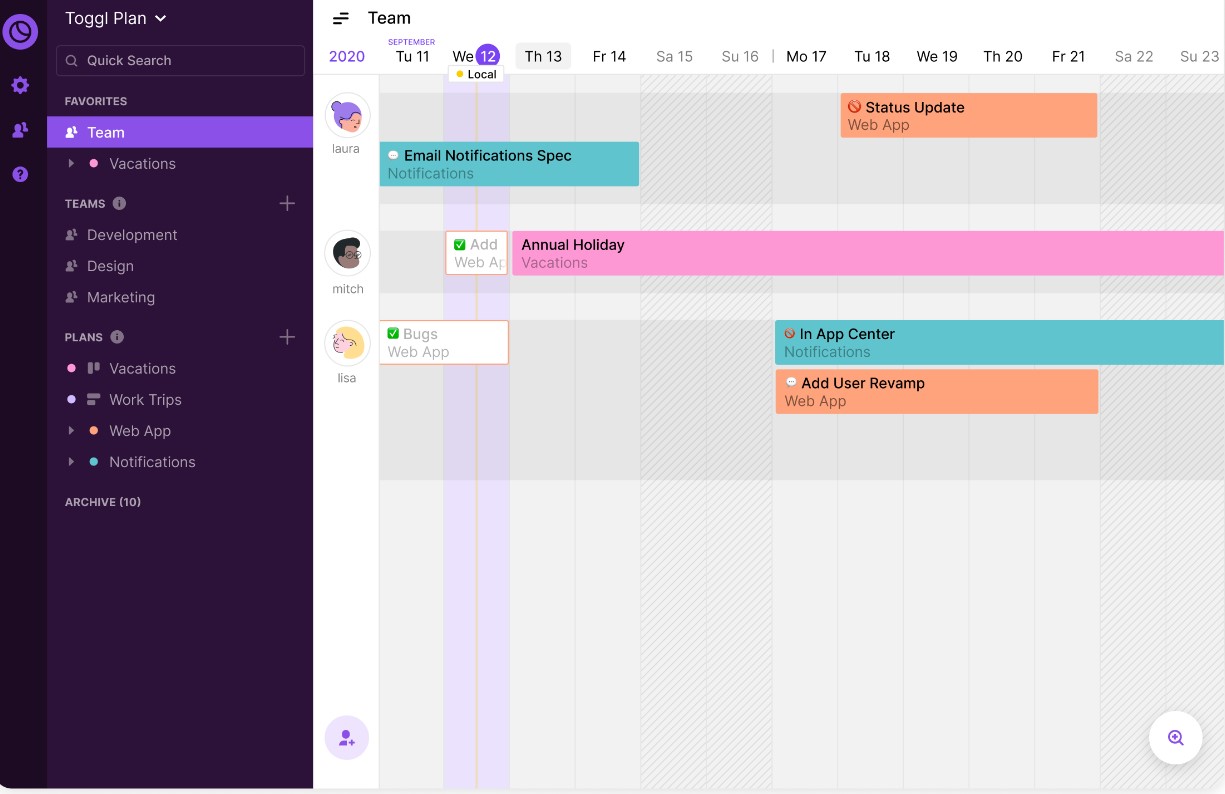This screenshot has width=1225, height=794.
Task: Click the Quick Search field
Action: click(x=180, y=61)
